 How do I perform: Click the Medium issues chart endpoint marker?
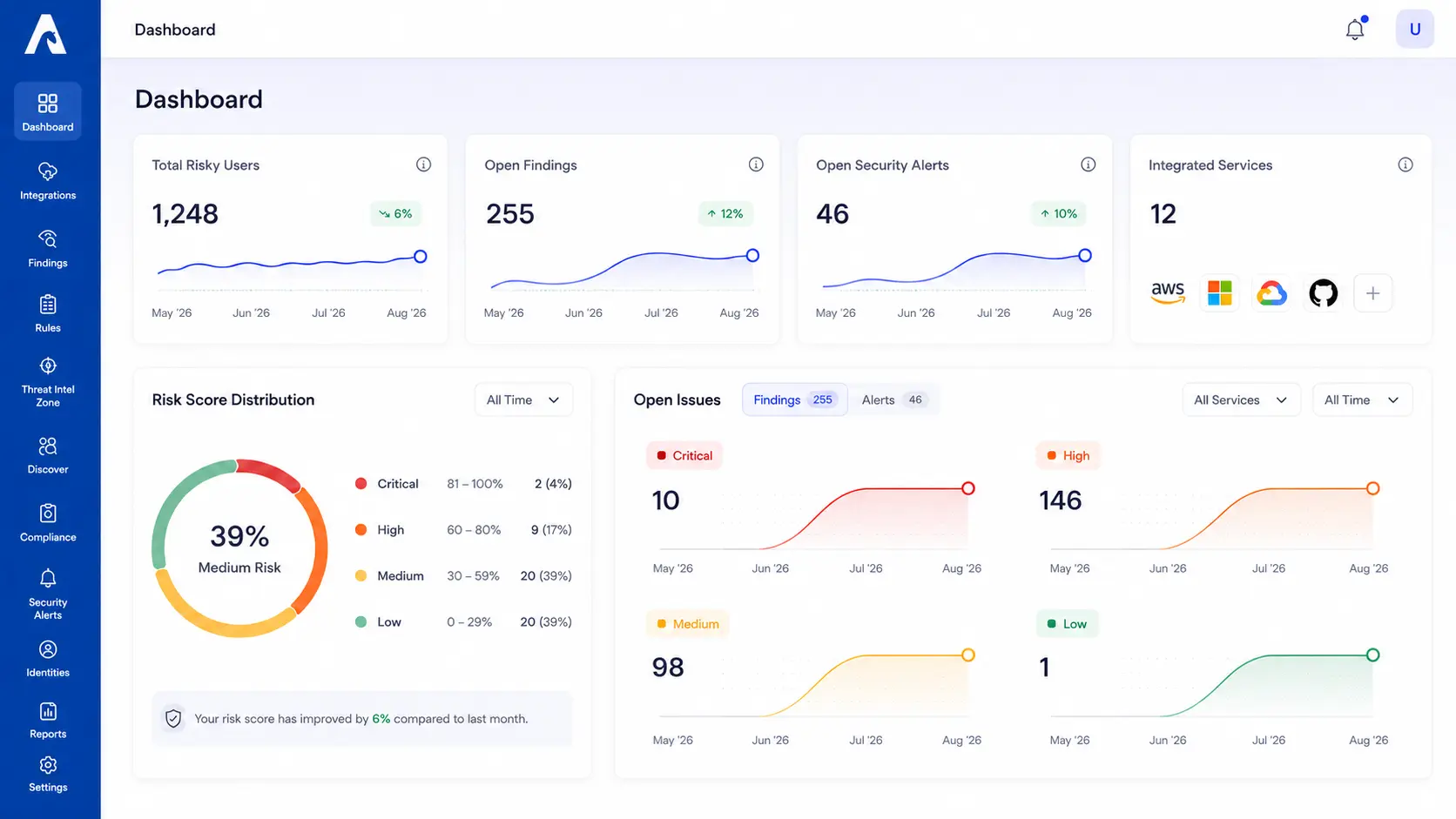(968, 655)
